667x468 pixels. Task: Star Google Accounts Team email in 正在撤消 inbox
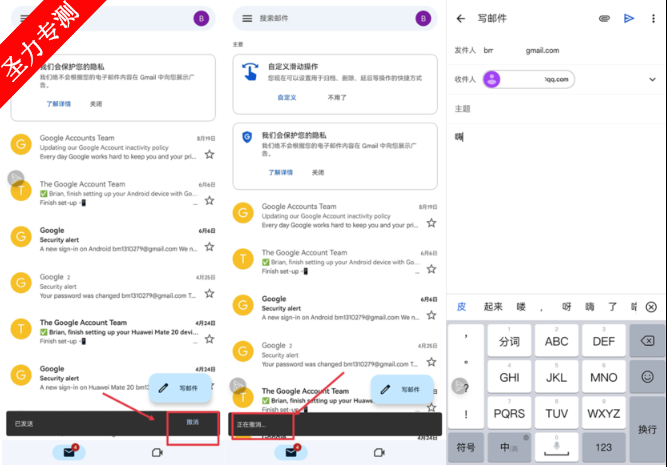pyautogui.click(x=431, y=223)
